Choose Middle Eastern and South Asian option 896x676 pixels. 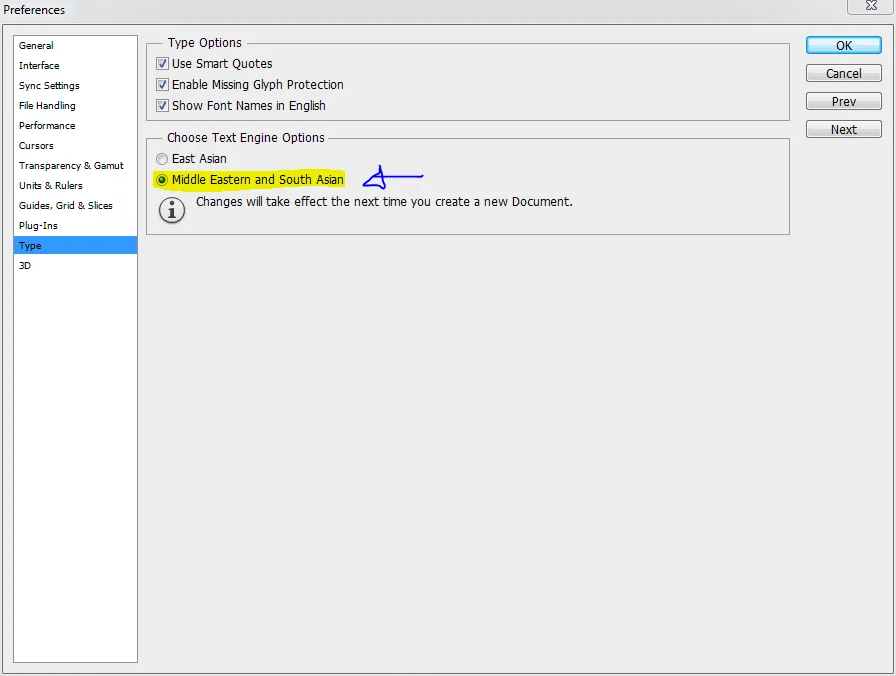tap(162, 180)
